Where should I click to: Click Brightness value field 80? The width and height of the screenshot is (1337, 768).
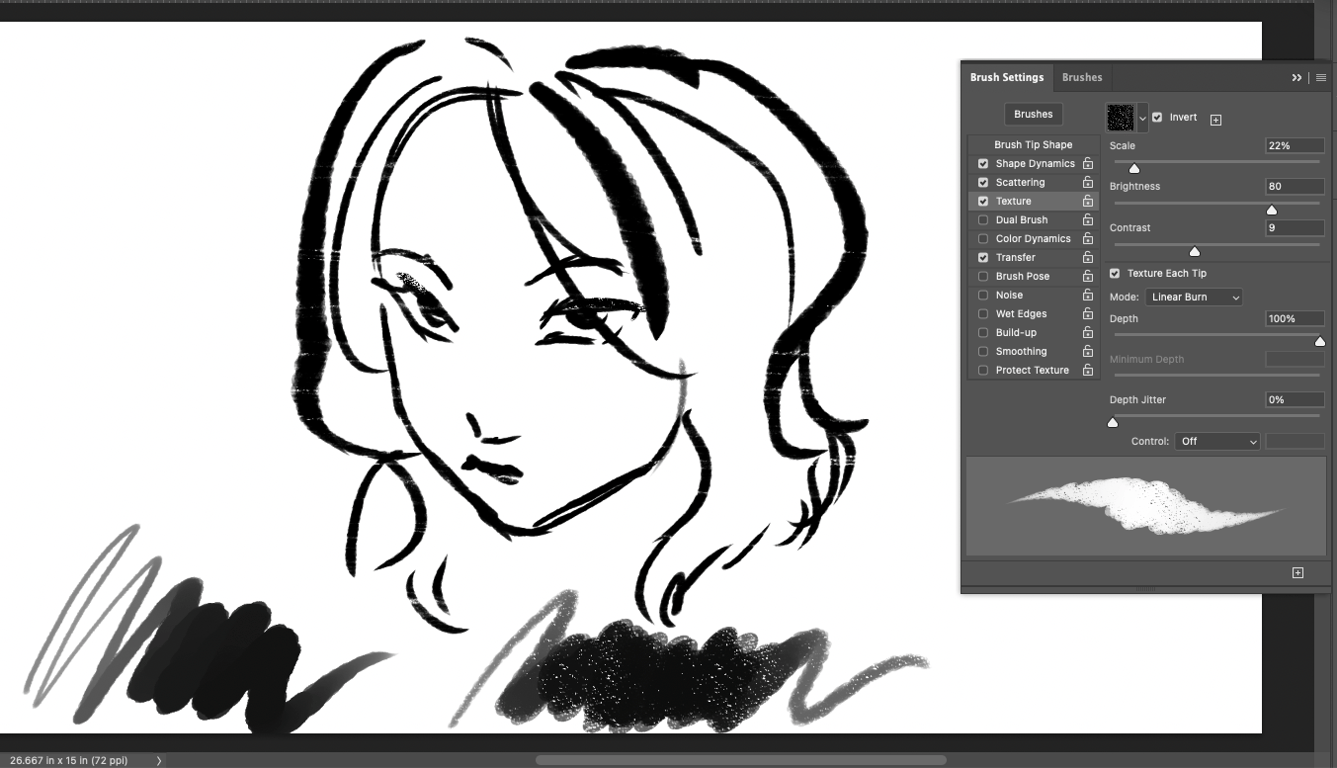tap(1294, 186)
